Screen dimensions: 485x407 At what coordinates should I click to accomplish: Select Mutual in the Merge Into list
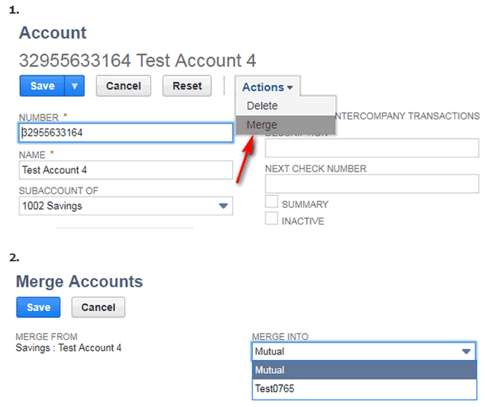point(364,370)
